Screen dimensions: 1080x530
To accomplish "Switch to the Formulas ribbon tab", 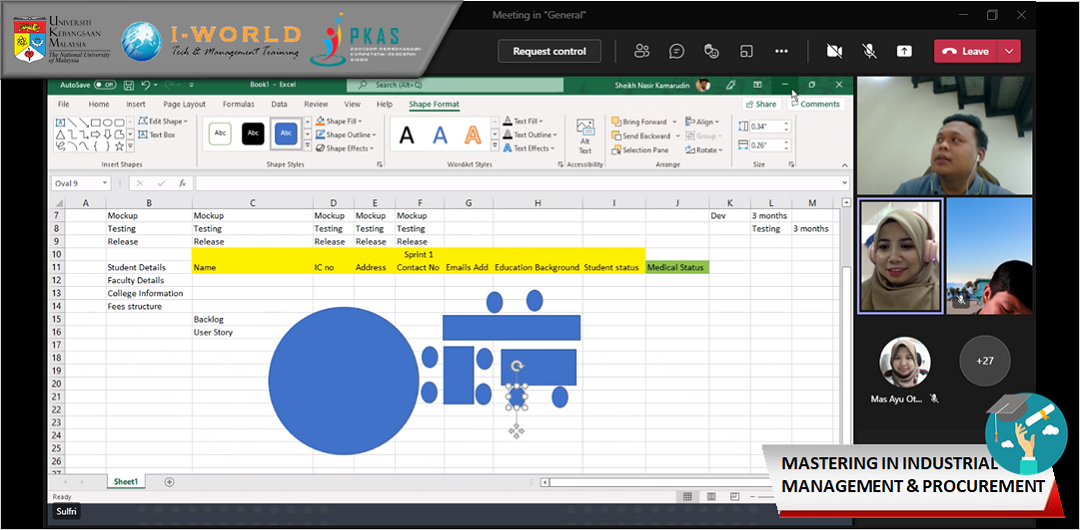I will [238, 104].
